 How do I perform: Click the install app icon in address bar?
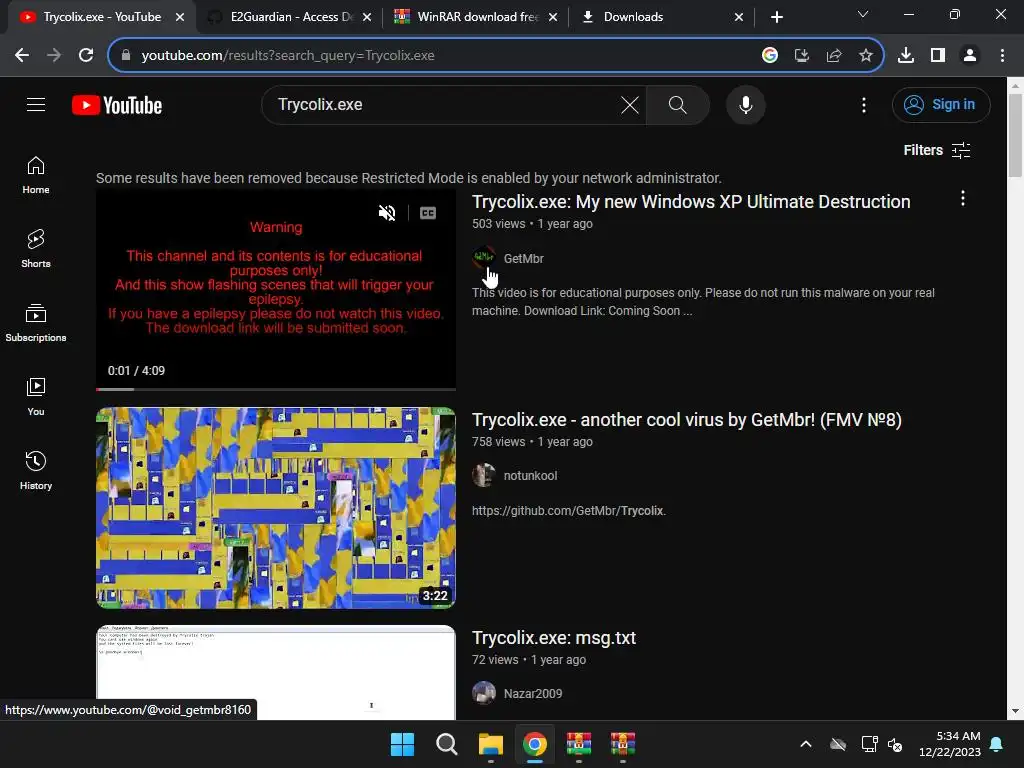tap(802, 56)
